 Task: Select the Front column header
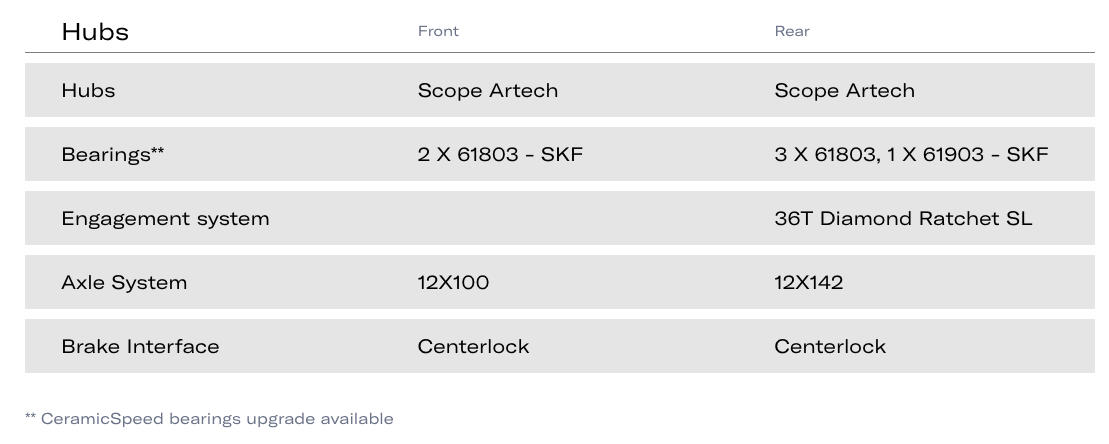(x=438, y=31)
